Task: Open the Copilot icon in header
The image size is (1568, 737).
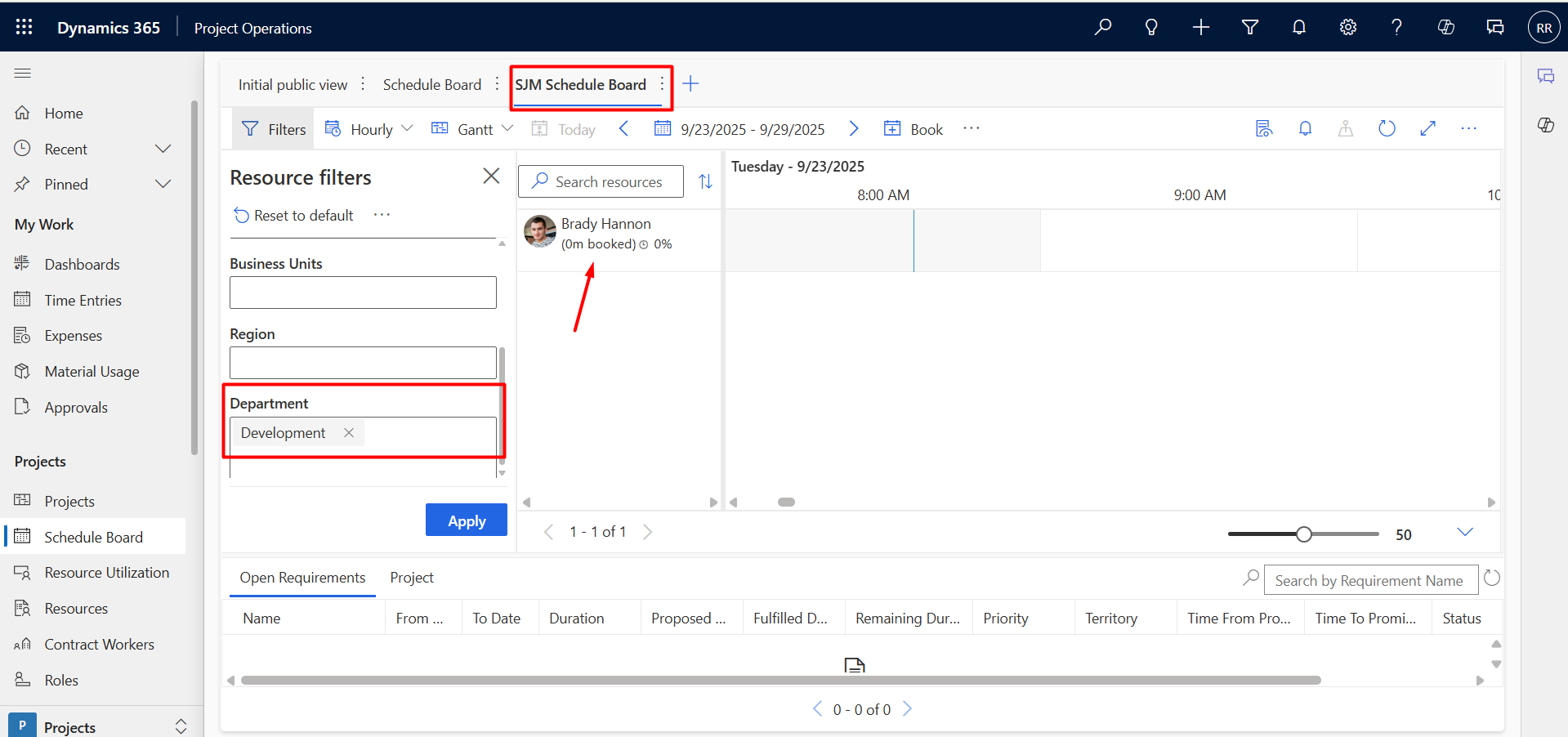Action: 1445,28
